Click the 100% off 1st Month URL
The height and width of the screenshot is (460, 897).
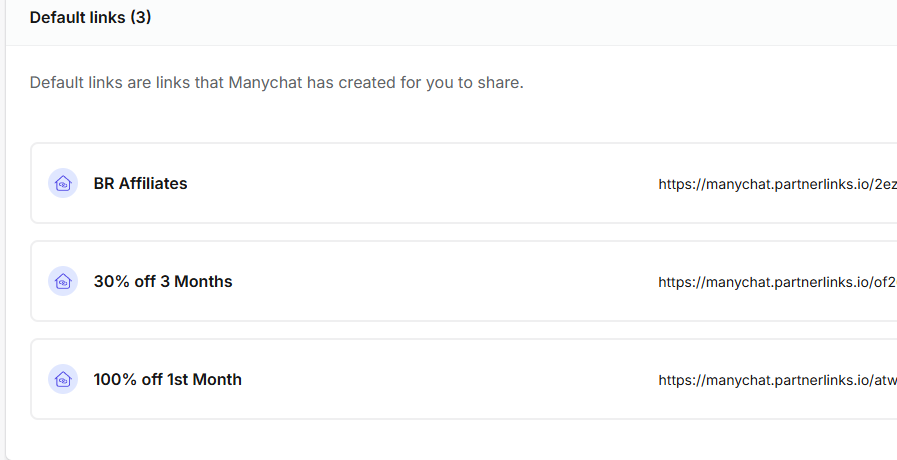point(777,380)
